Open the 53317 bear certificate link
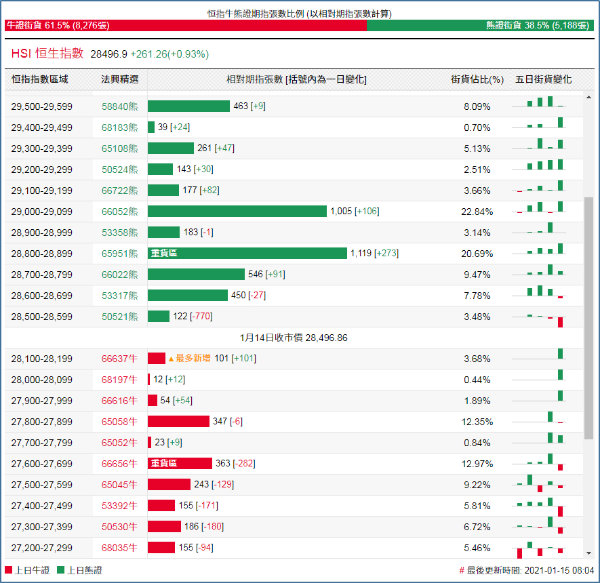This screenshot has width=600, height=583. pos(119,296)
